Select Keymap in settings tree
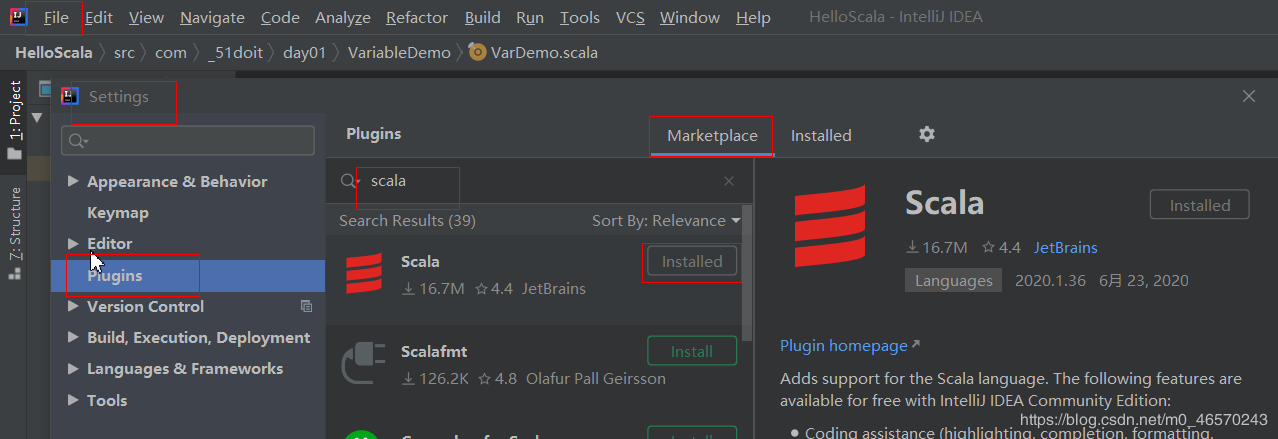 tap(118, 213)
